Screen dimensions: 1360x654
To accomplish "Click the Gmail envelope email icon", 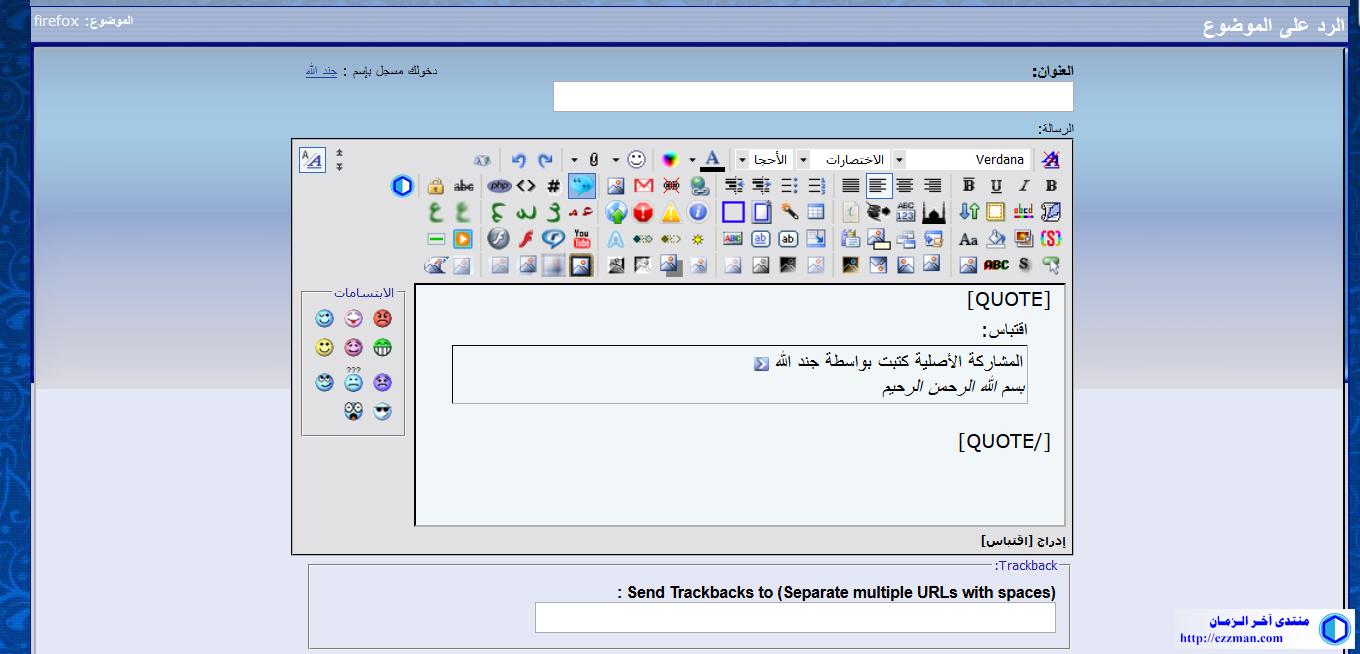I will pyautogui.click(x=644, y=186).
